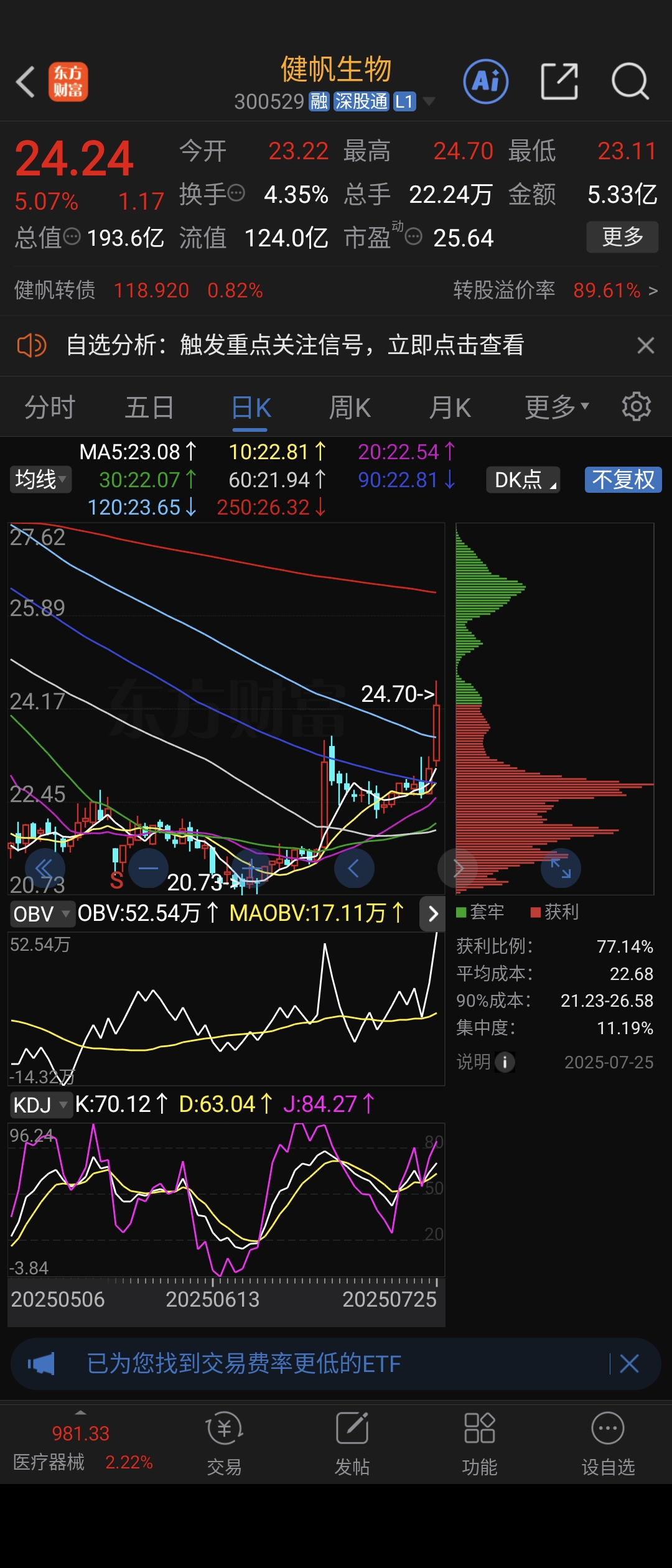Tap 获利 red legend swatch
This screenshot has width=672, height=1568.
[x=535, y=912]
